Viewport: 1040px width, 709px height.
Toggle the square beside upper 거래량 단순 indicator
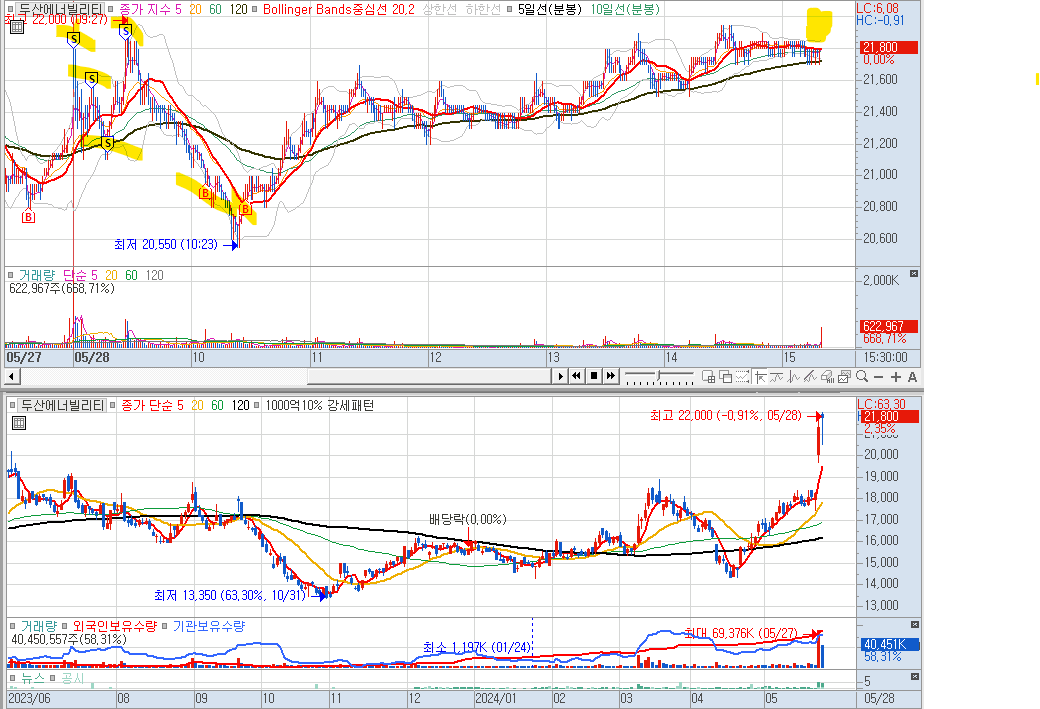pyautogui.click(x=11, y=275)
